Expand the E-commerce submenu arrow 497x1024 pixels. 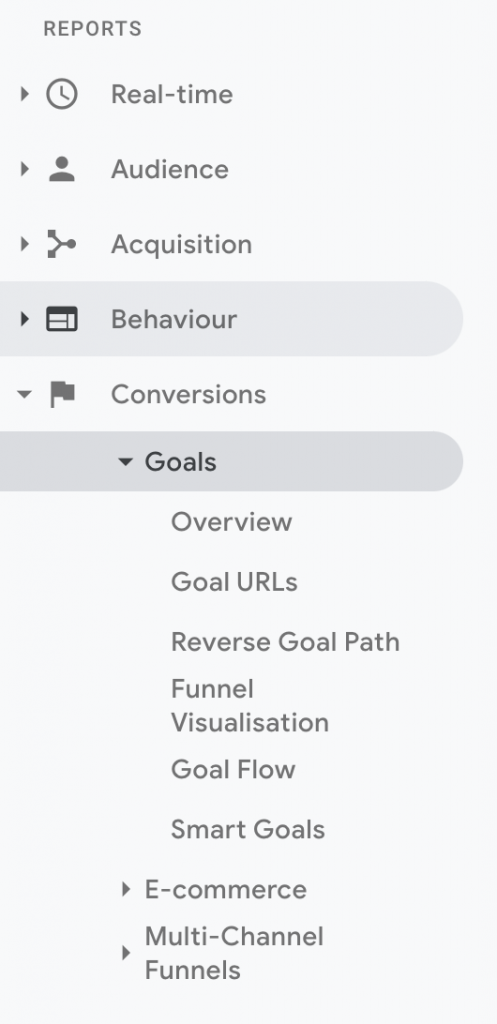click(126, 889)
